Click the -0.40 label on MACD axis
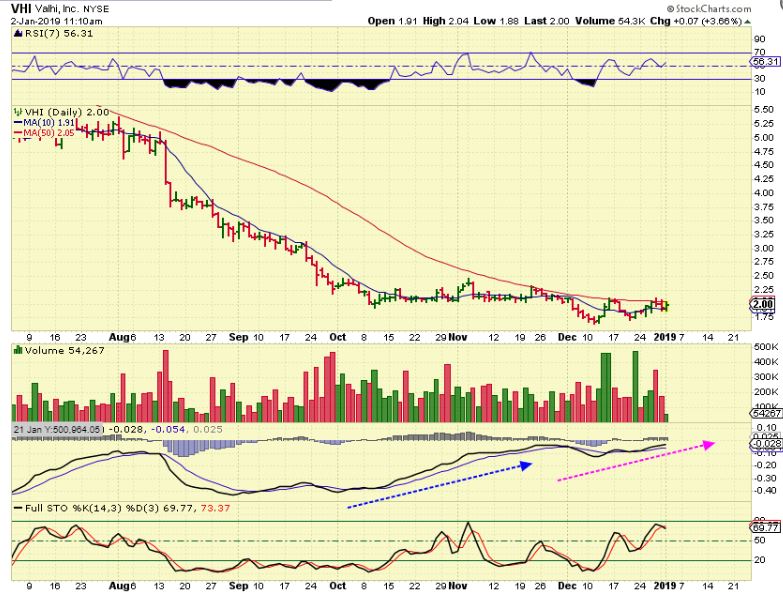 766,490
